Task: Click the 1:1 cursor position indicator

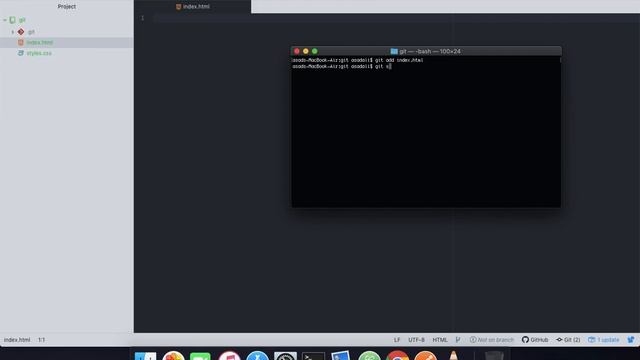Action: (x=42, y=340)
